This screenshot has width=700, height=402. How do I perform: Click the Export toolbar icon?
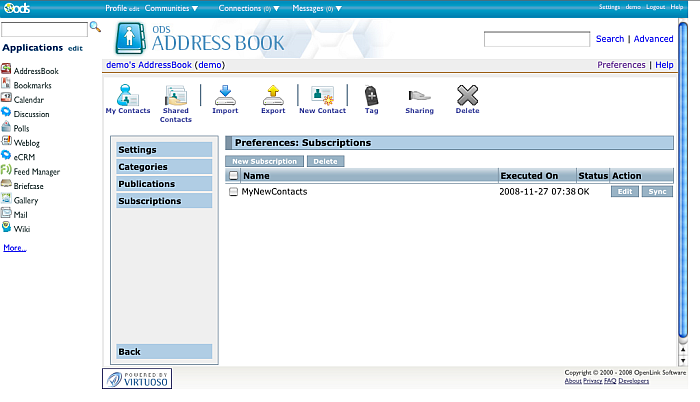coord(273,95)
